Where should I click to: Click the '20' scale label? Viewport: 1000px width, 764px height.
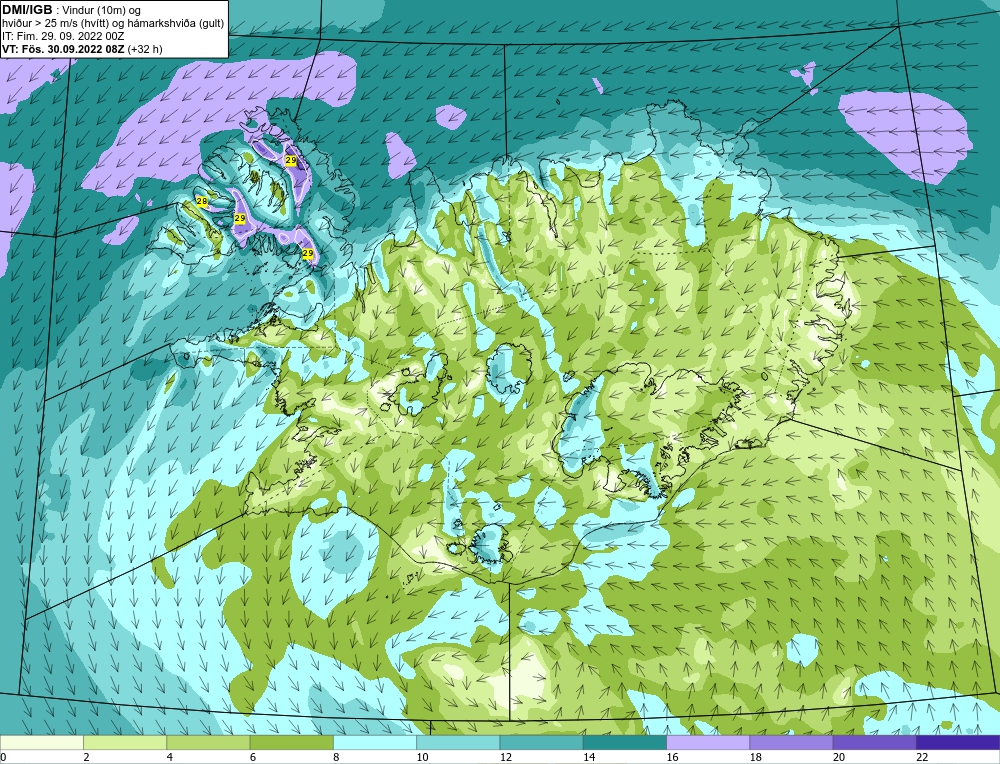(839, 757)
